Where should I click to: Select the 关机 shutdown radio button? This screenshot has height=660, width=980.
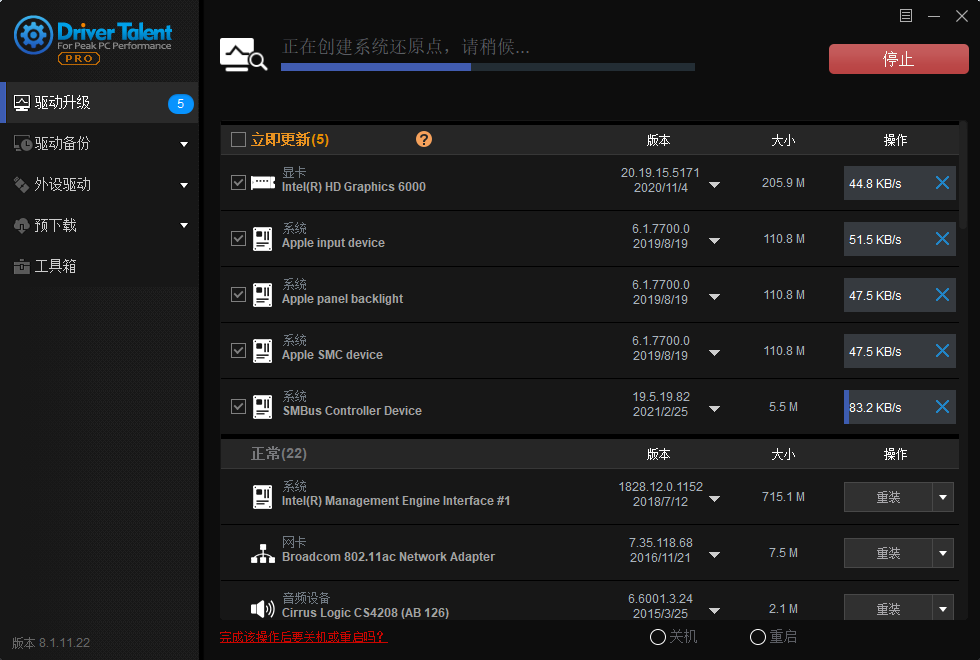click(658, 637)
